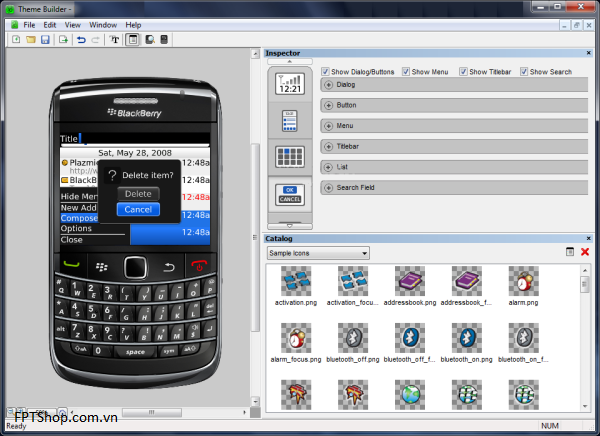
Task: Select alarm.png icon in catalog
Action: [x=523, y=281]
